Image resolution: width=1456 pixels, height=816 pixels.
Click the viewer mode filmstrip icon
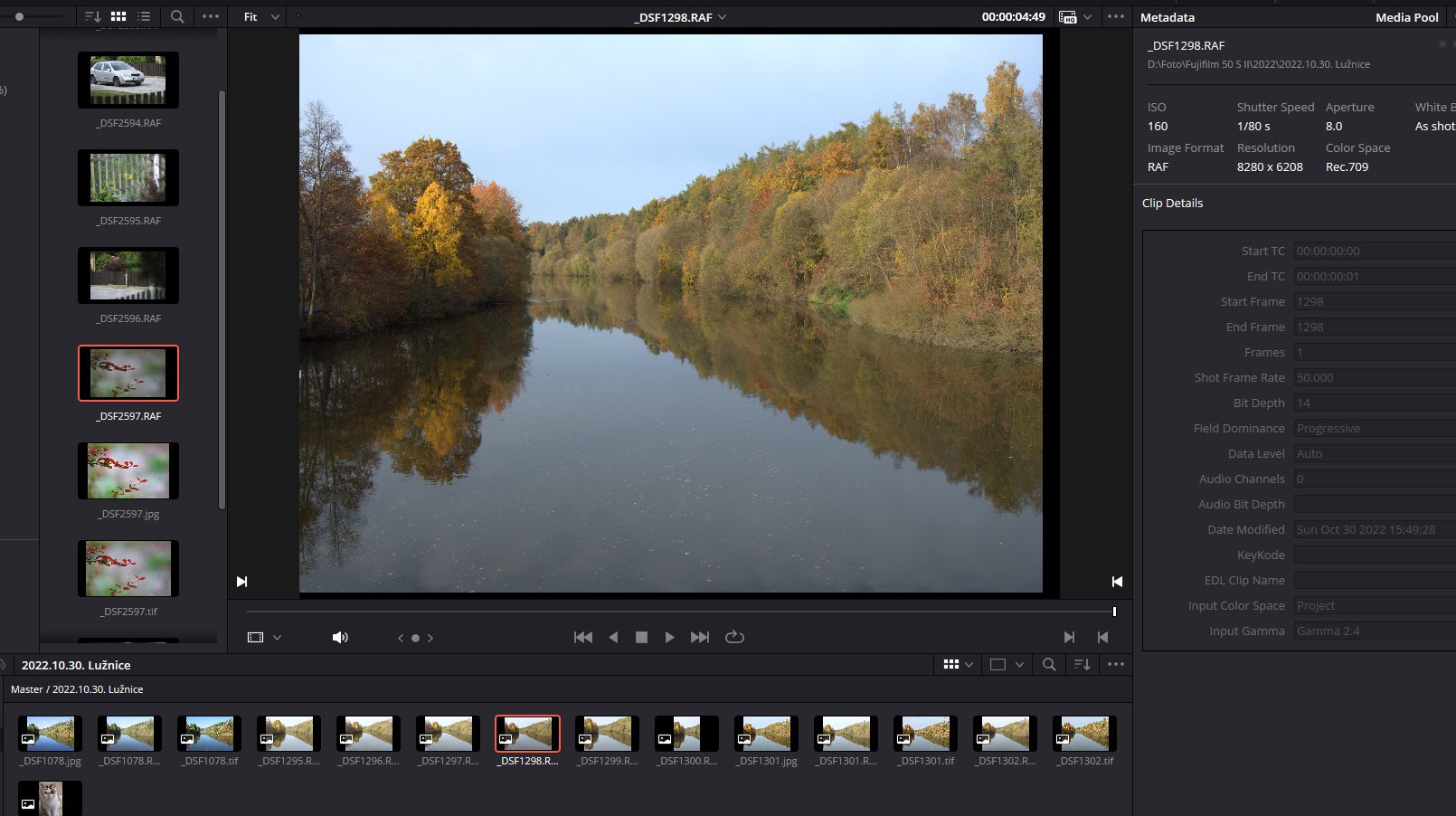tap(256, 638)
